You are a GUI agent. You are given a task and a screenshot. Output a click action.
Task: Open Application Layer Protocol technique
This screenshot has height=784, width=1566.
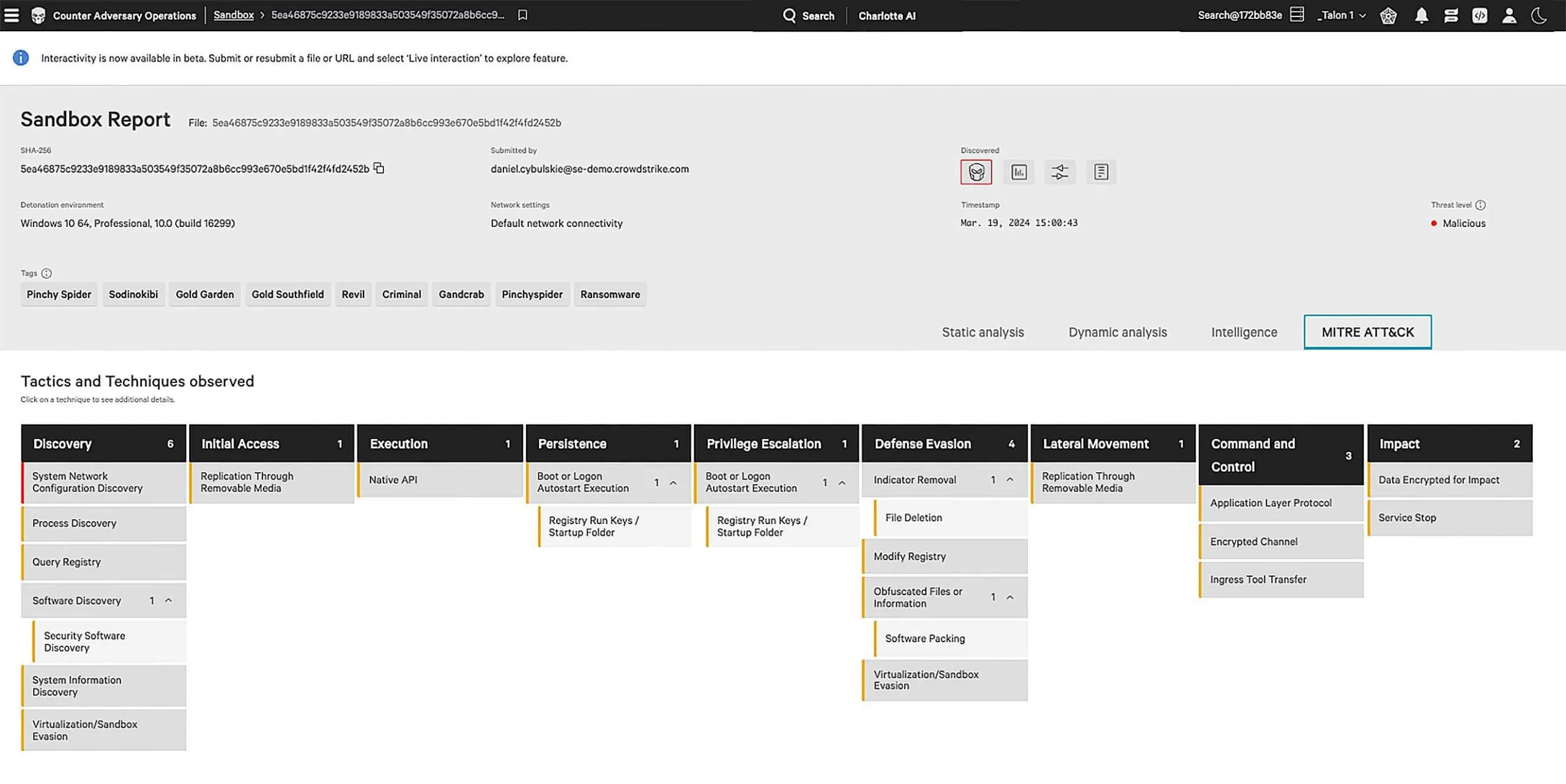[1282, 503]
